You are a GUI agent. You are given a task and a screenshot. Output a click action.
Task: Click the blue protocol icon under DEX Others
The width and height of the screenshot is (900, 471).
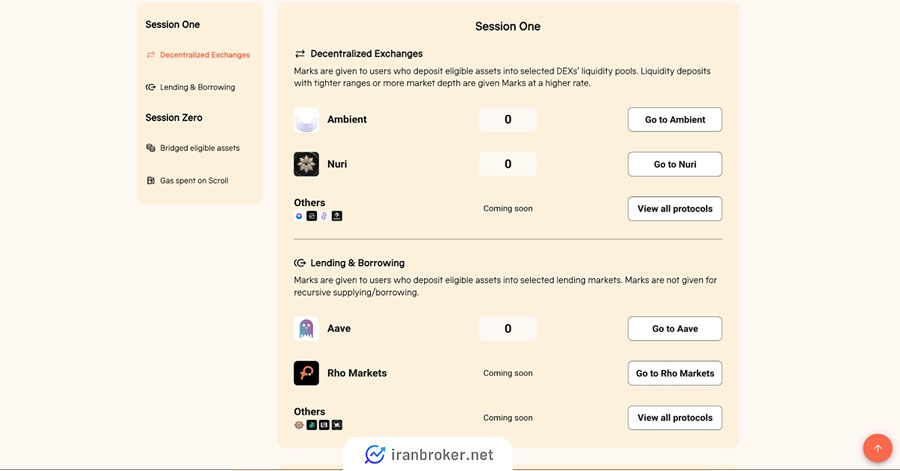[x=298, y=216]
